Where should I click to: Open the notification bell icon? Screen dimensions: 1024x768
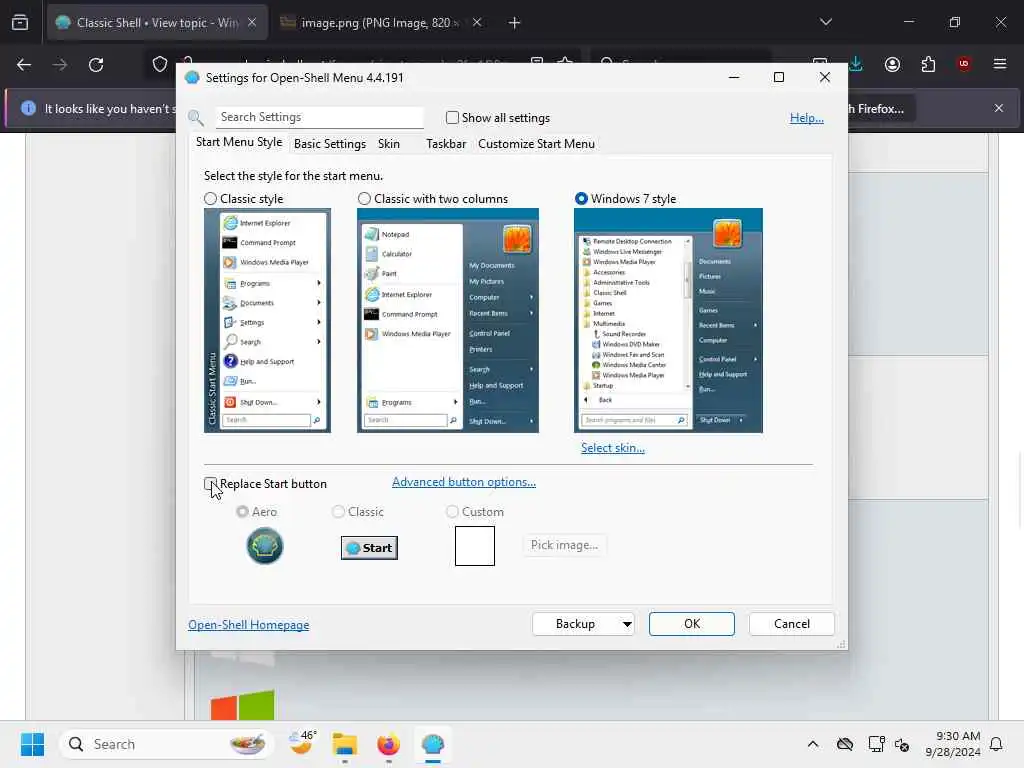pyautogui.click(x=997, y=744)
